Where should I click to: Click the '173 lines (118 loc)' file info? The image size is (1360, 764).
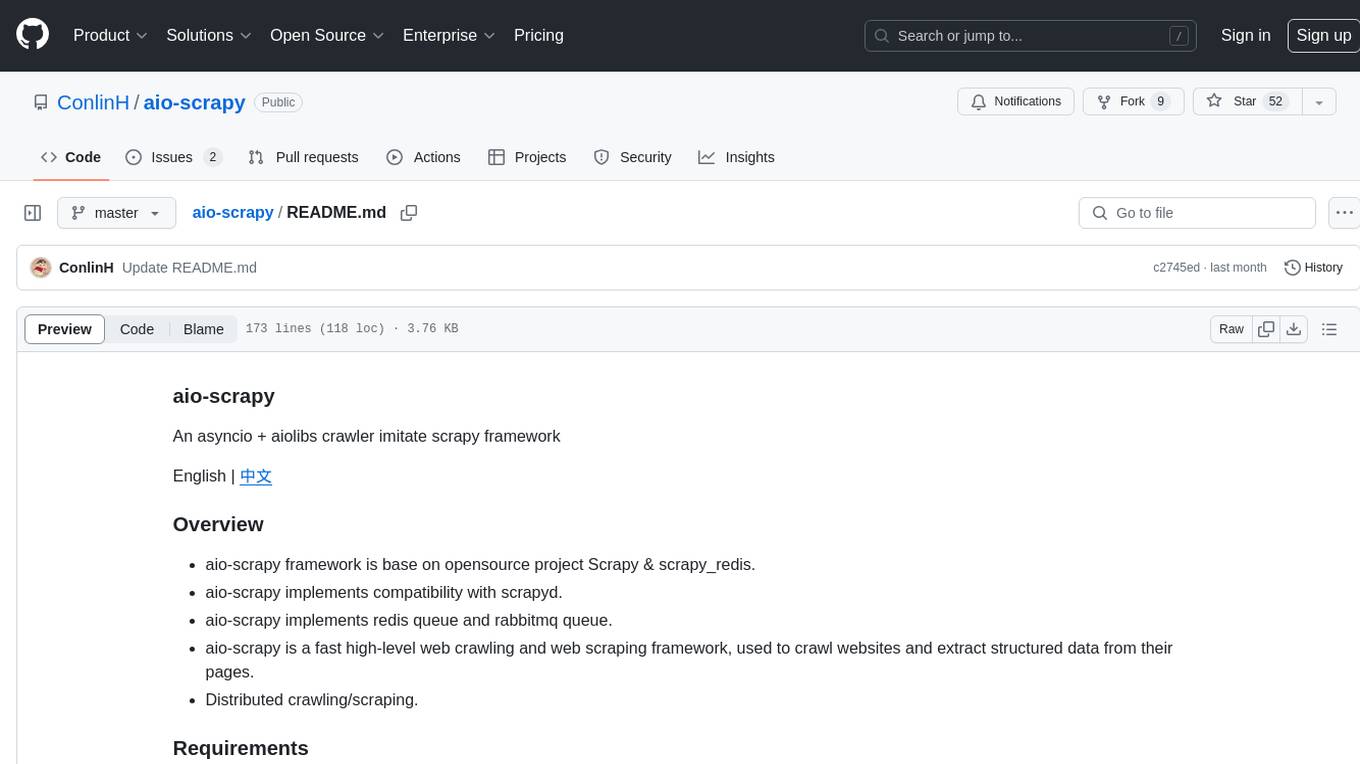(x=315, y=329)
